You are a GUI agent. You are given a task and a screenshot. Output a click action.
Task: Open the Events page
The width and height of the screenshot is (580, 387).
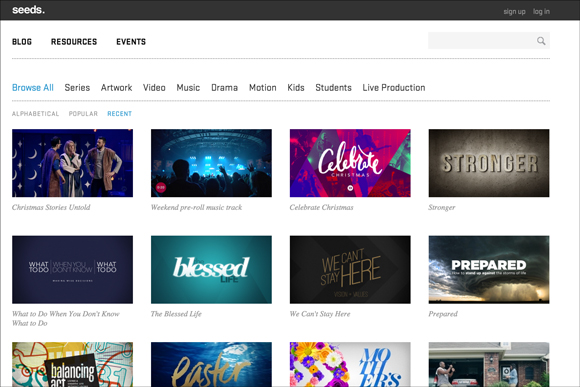pyautogui.click(x=131, y=42)
